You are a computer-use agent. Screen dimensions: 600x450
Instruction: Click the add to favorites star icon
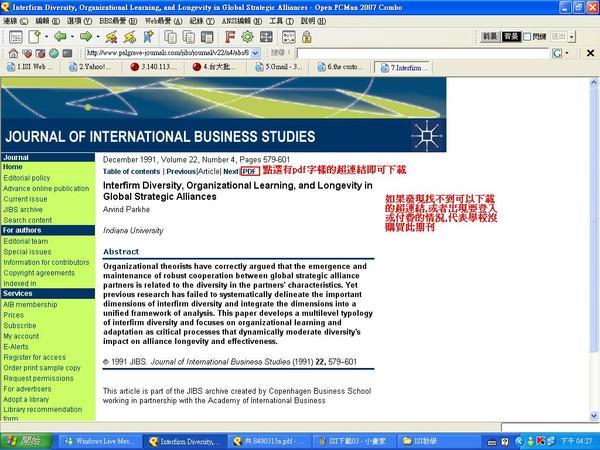(x=148, y=37)
